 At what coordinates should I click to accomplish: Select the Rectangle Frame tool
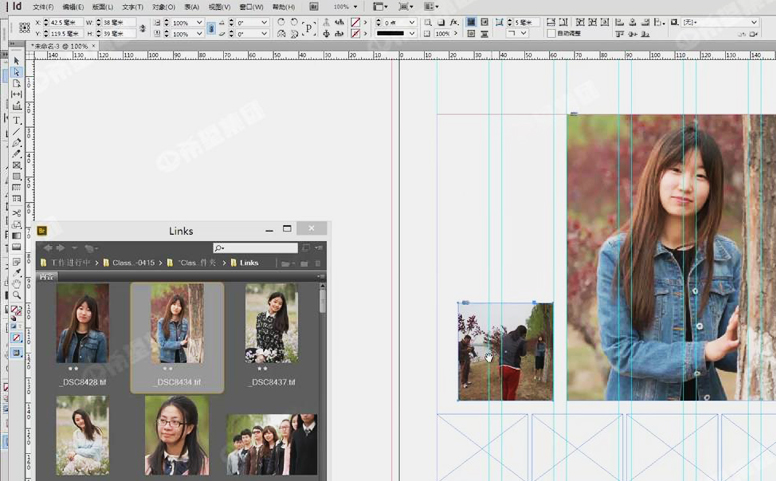pyautogui.click(x=17, y=166)
